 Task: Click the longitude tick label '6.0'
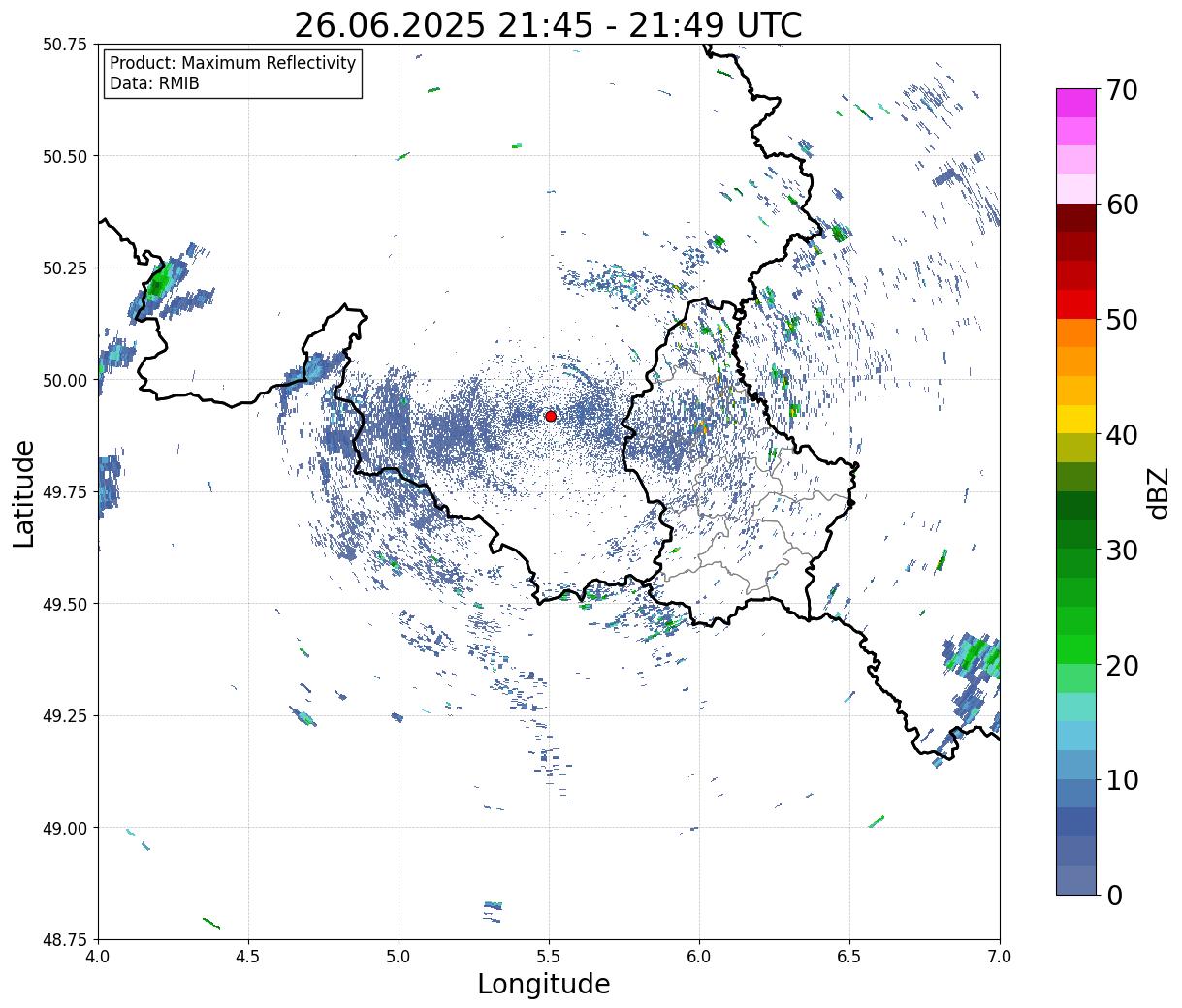699,956
